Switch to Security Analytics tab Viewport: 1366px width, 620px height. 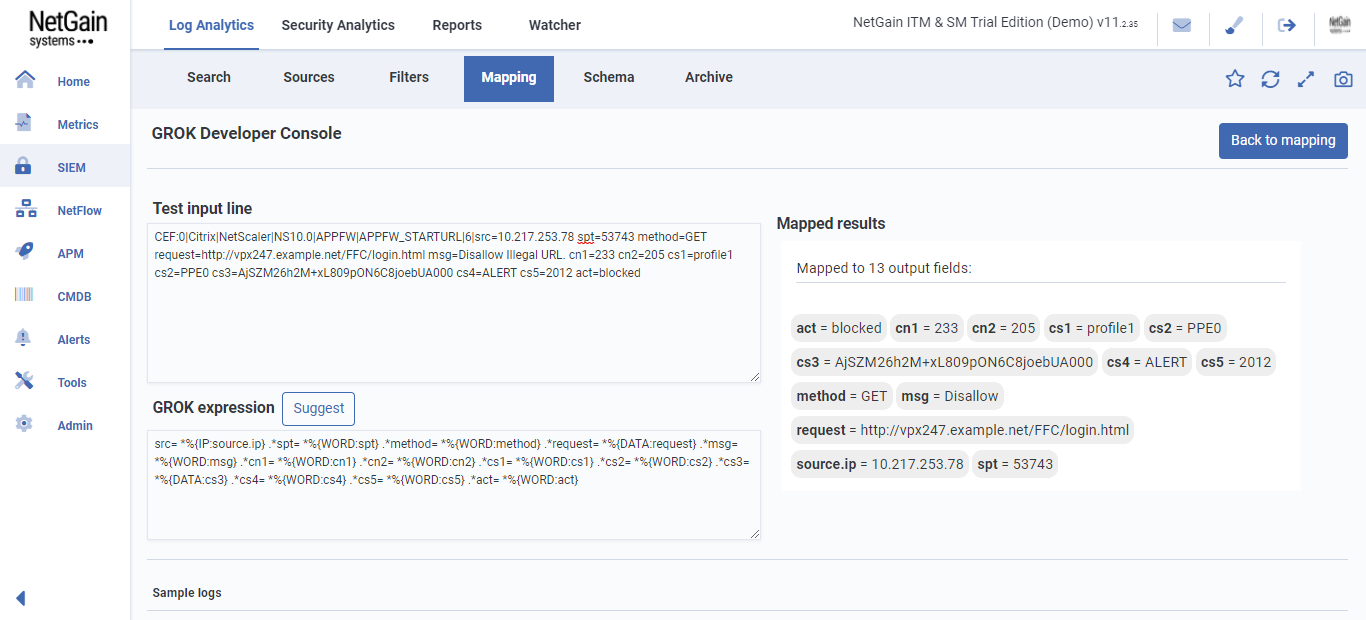tap(338, 25)
